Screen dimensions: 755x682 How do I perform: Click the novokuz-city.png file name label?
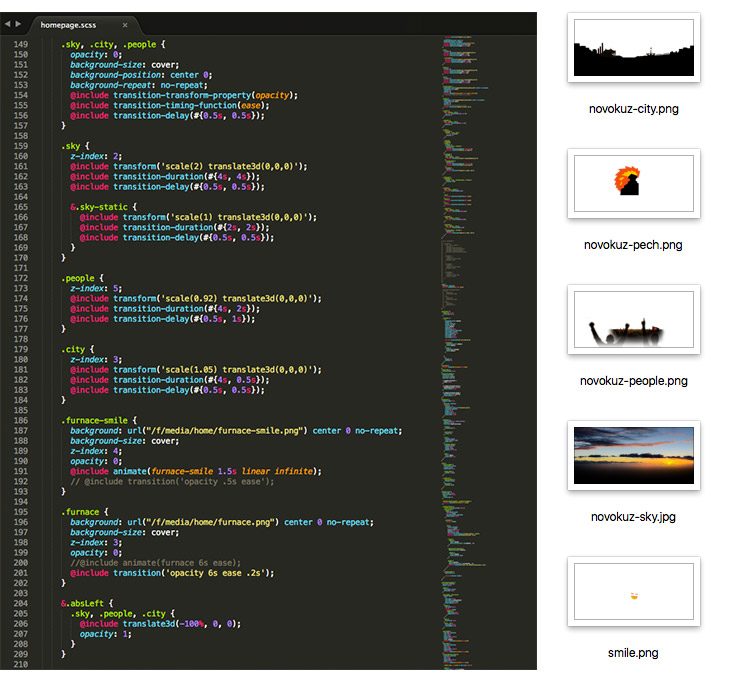point(633,108)
